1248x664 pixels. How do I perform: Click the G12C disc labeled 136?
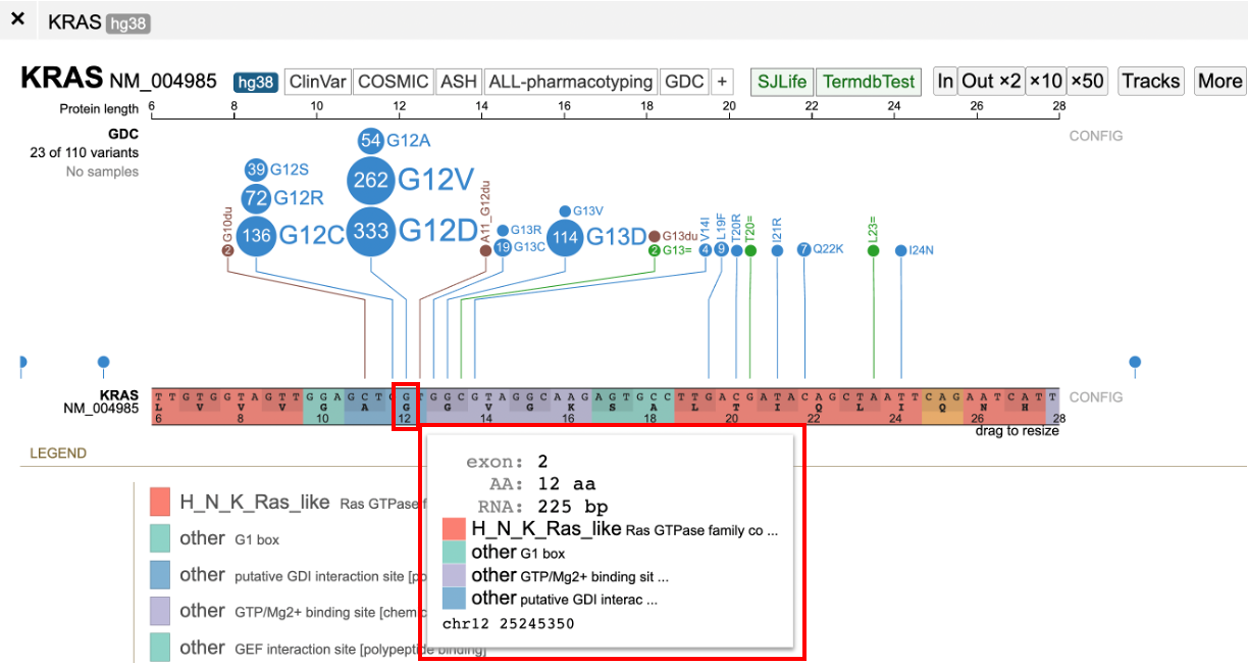pos(257,236)
